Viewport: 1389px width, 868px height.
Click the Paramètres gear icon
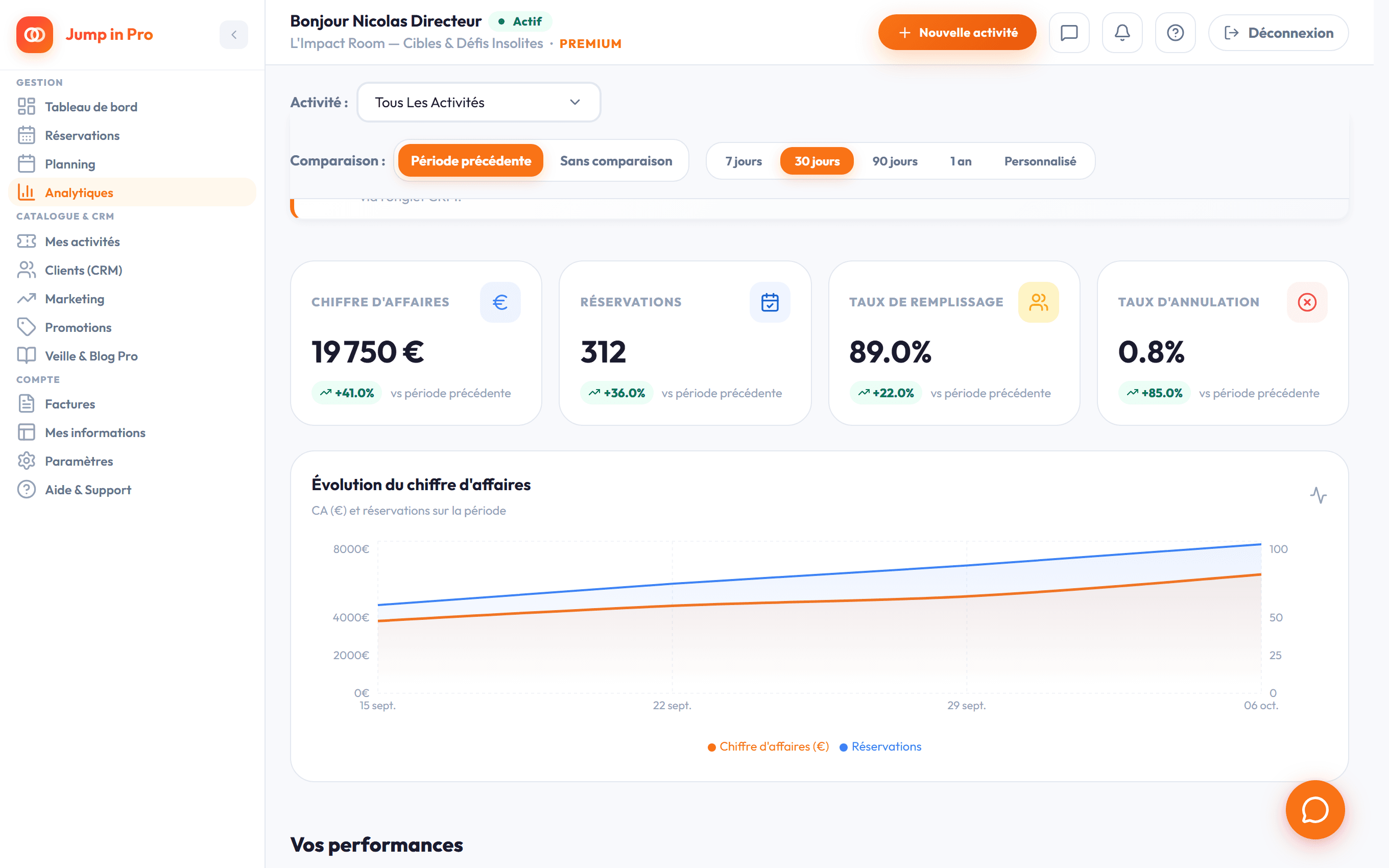tap(27, 461)
